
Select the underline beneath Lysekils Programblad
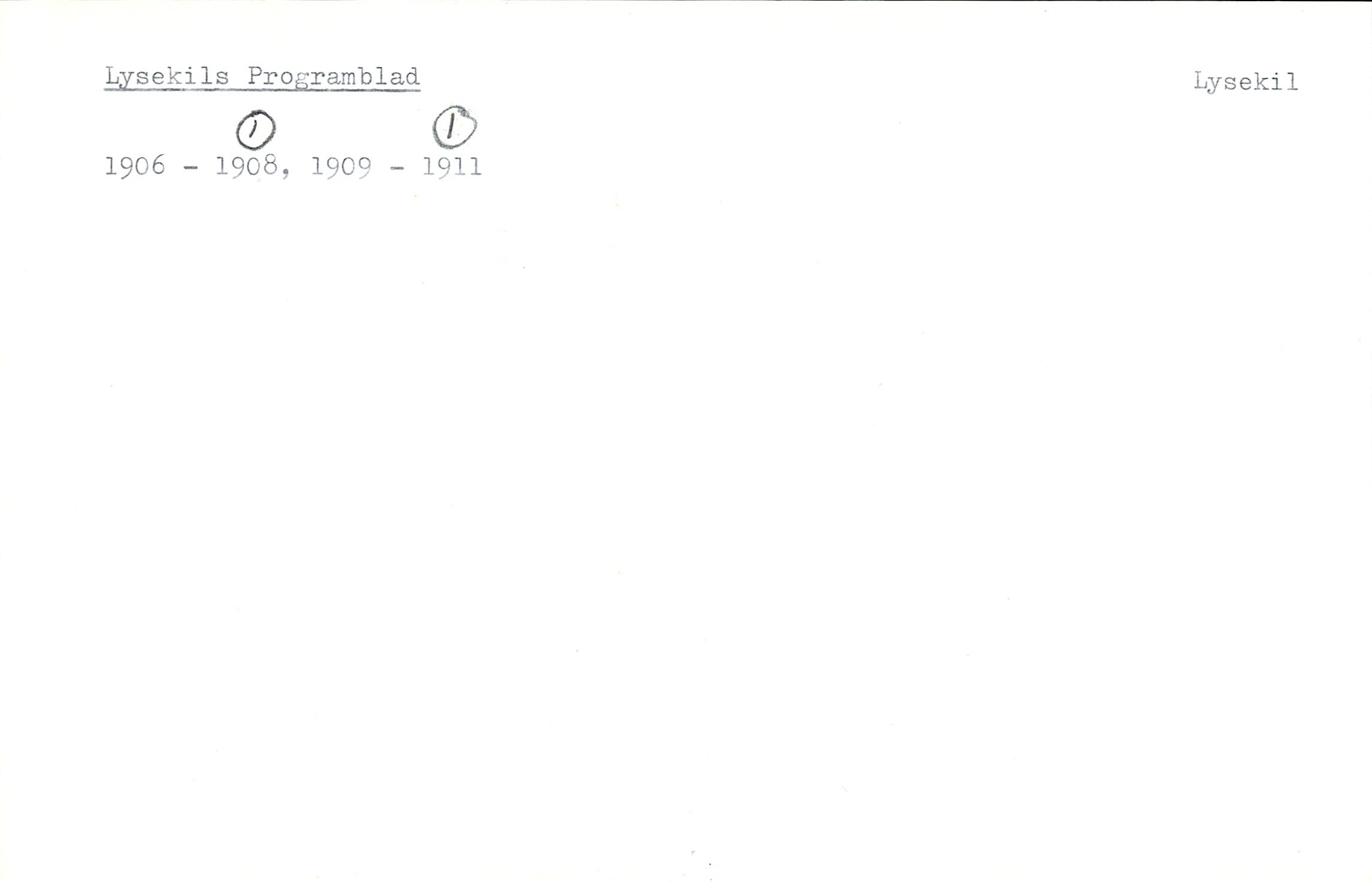tap(262, 90)
